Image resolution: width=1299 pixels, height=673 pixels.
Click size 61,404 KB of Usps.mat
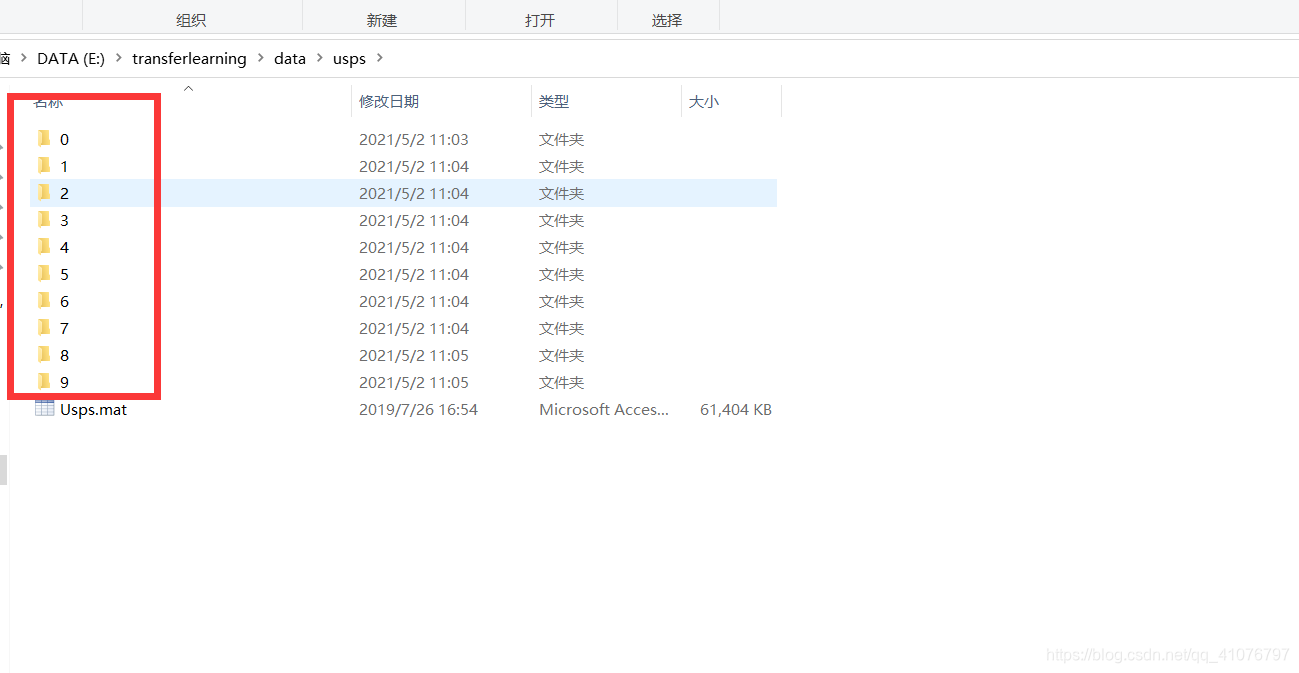736,409
